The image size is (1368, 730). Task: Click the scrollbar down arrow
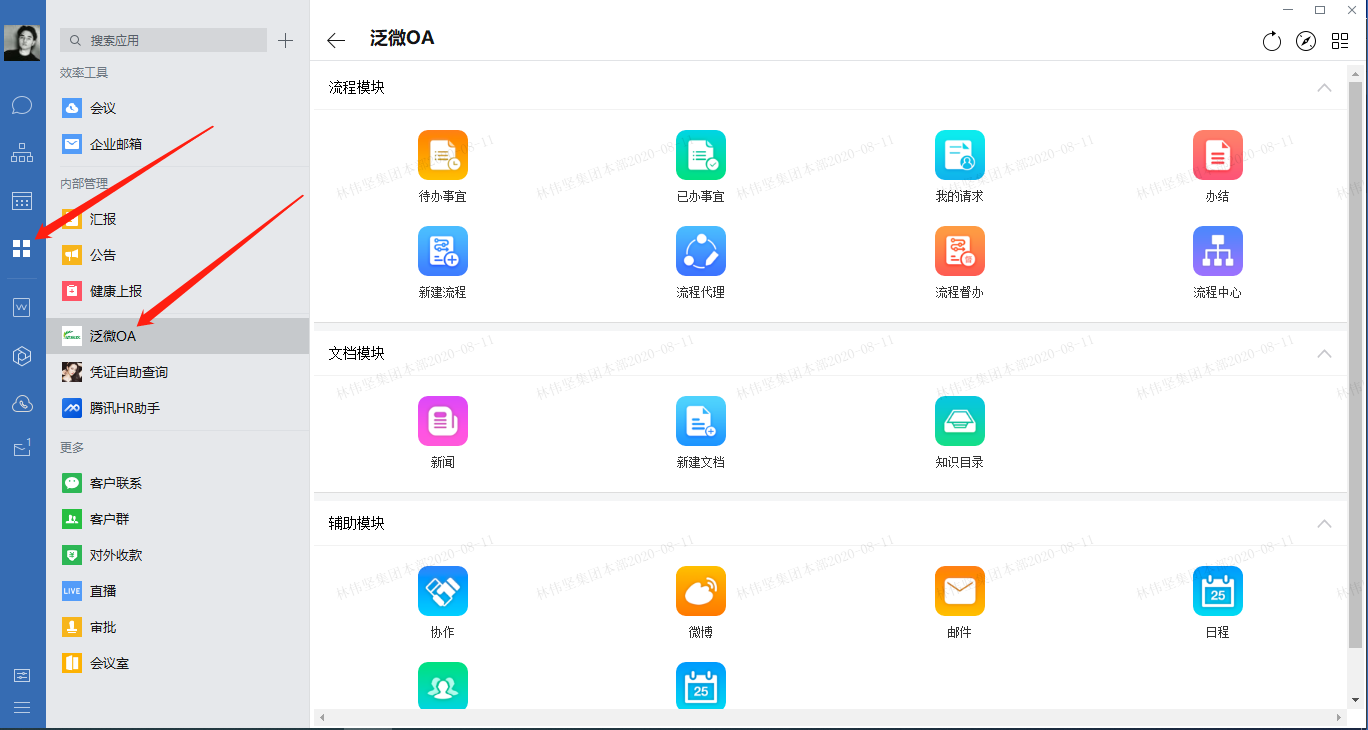(1355, 700)
